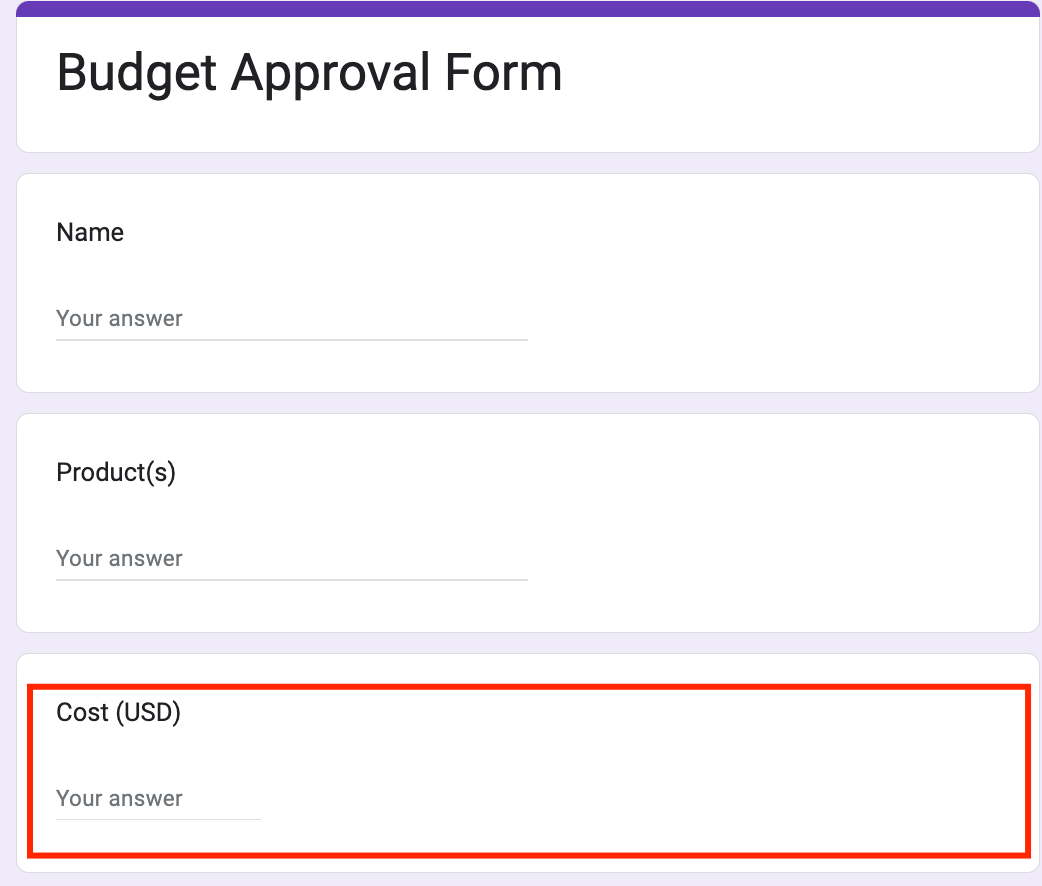Select the Name question label
Screen dimensions: 1042x886
click(x=89, y=232)
